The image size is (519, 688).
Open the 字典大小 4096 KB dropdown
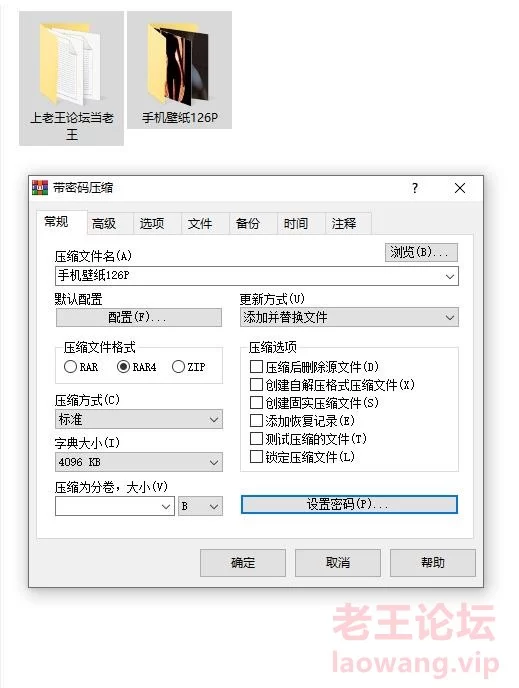click(139, 462)
